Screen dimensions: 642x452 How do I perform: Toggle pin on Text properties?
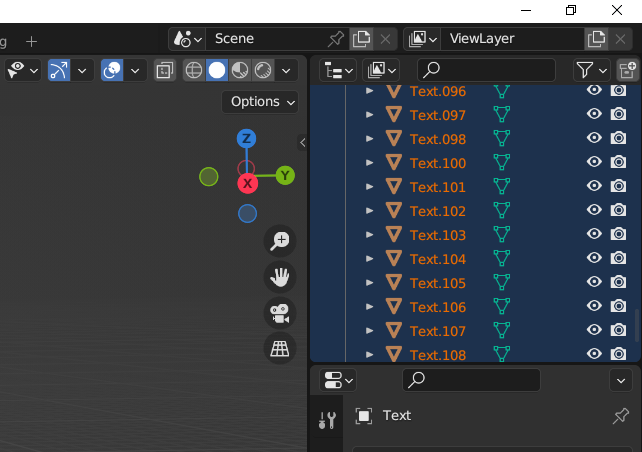pos(621,416)
